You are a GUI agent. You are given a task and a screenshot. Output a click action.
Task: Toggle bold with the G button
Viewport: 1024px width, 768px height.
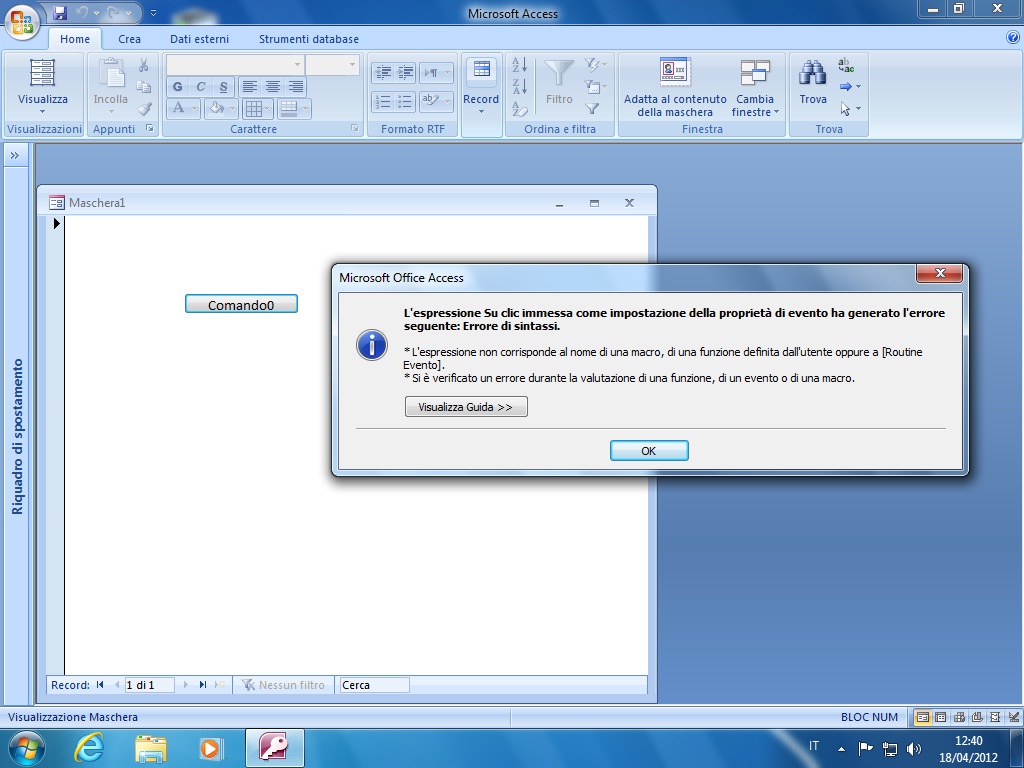pos(178,86)
